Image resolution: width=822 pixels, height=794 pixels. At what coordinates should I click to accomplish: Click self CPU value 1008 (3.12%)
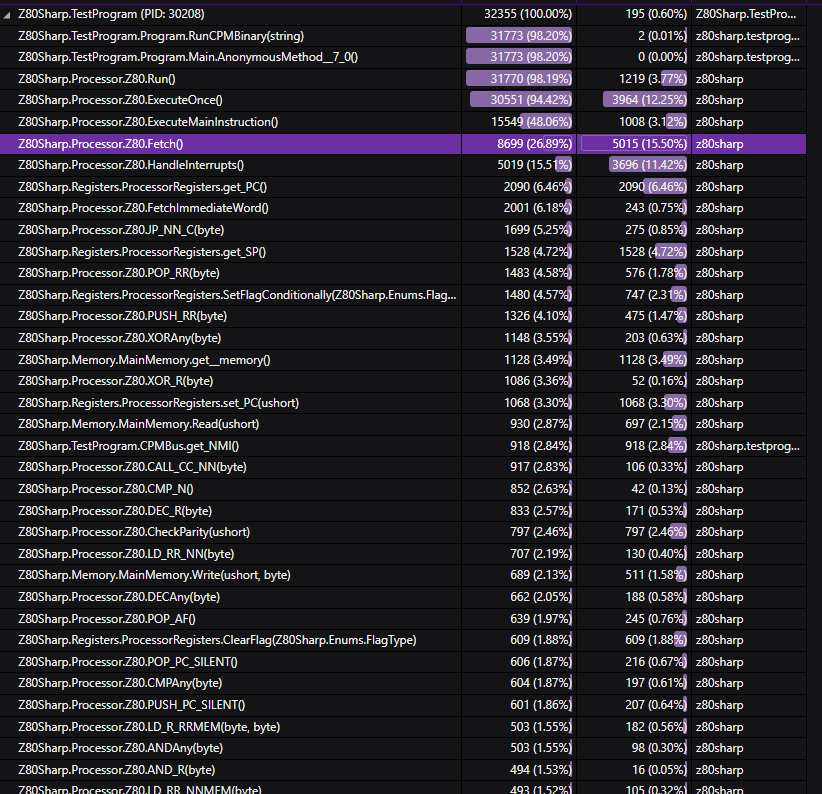(x=653, y=122)
